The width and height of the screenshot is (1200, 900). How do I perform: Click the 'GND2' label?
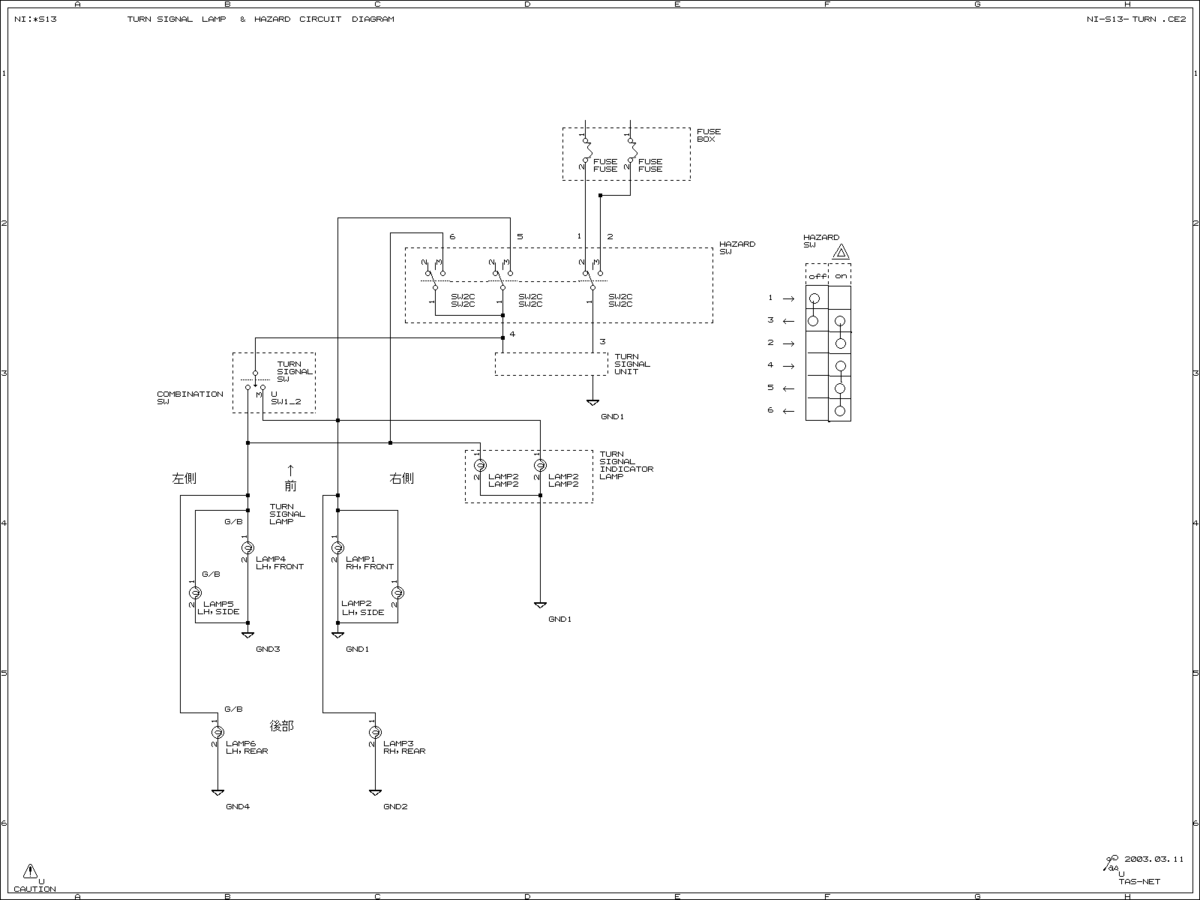click(395, 806)
